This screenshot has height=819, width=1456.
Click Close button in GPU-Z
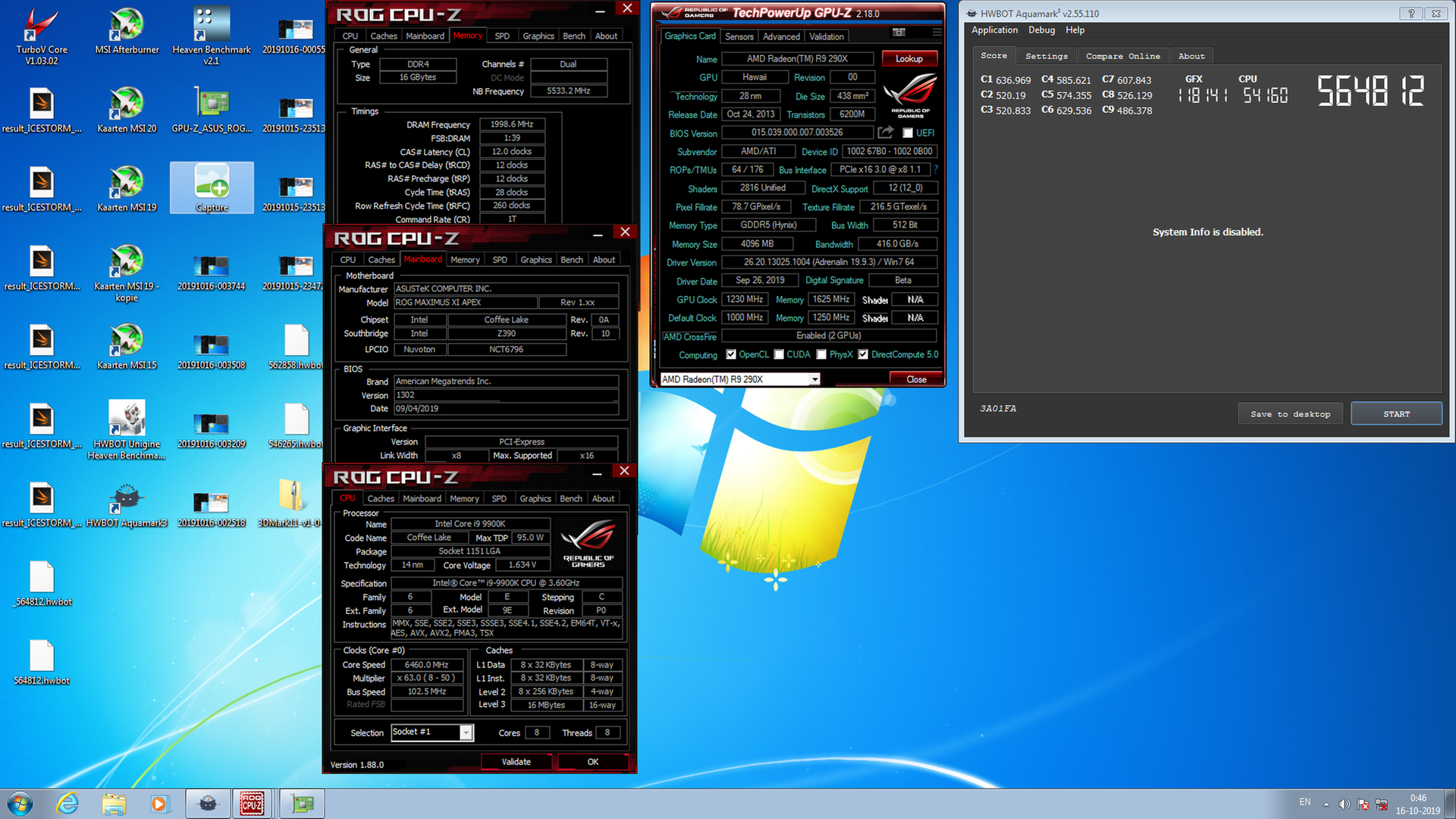(x=915, y=379)
